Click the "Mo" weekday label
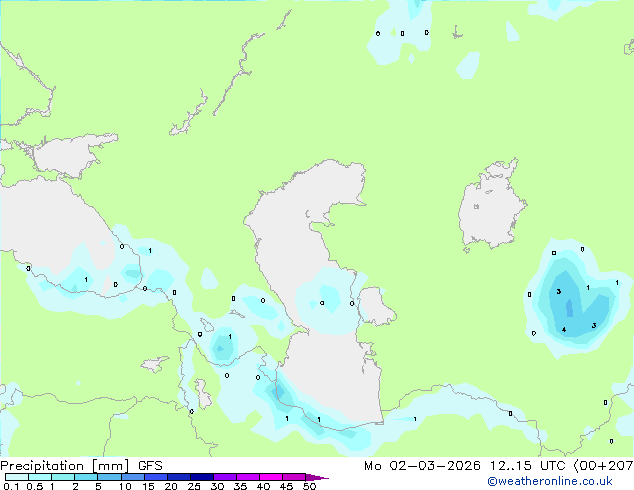The image size is (634, 490). pyautogui.click(x=372, y=466)
